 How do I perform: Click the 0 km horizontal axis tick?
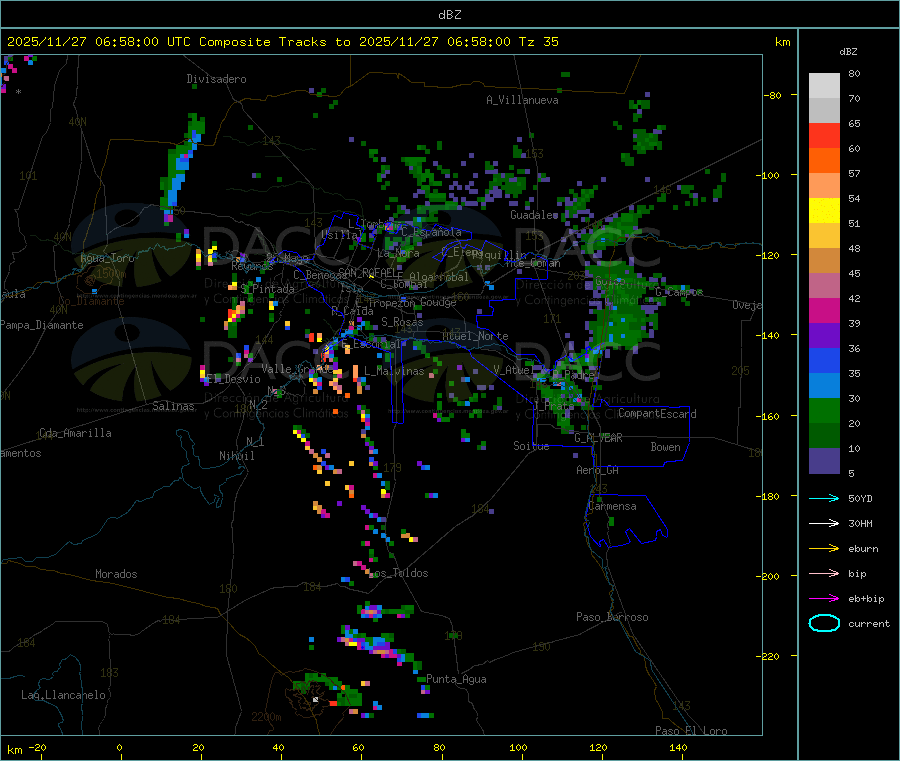[119, 747]
